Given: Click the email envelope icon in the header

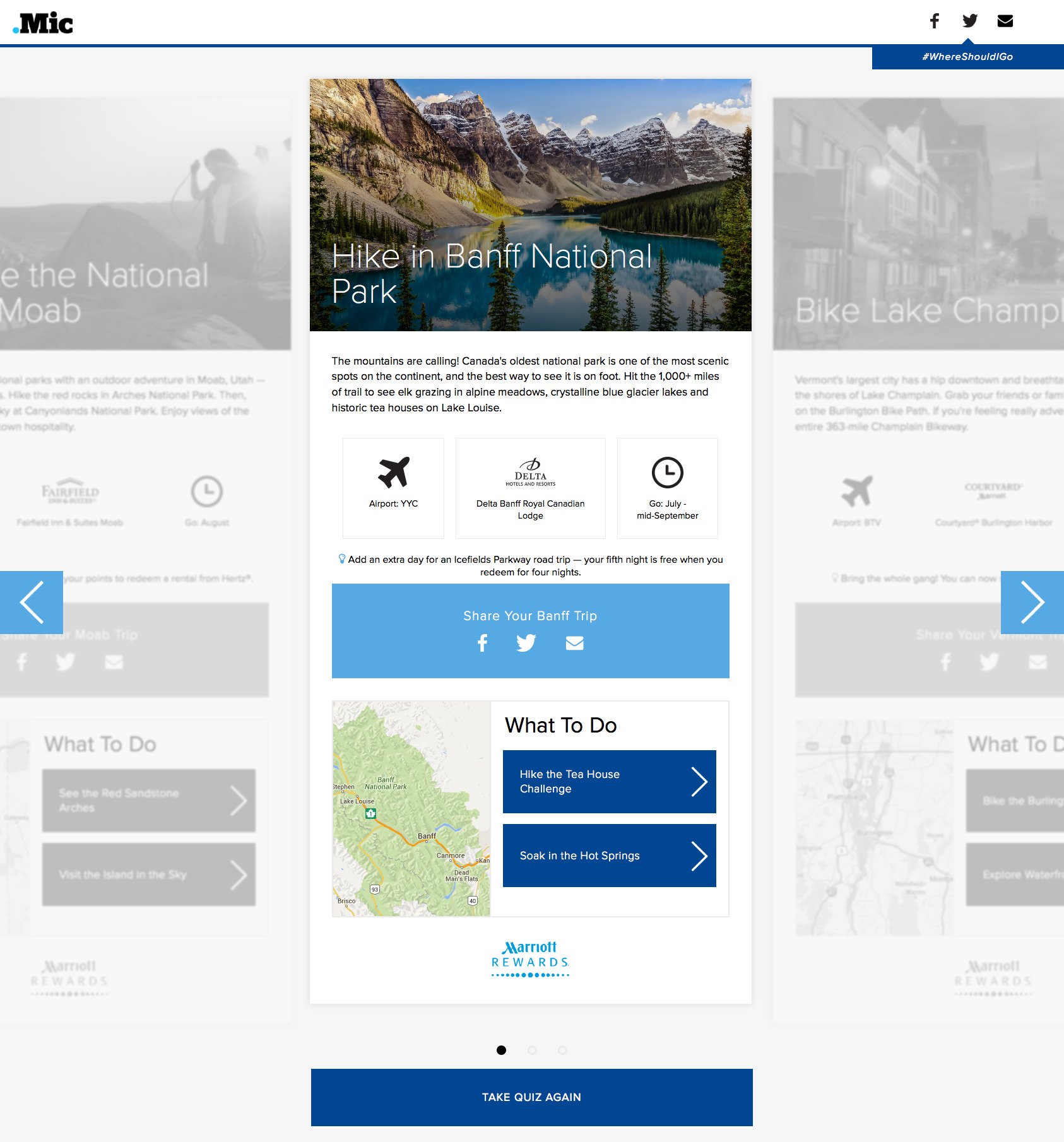Looking at the screenshot, I should coord(1005,21).
